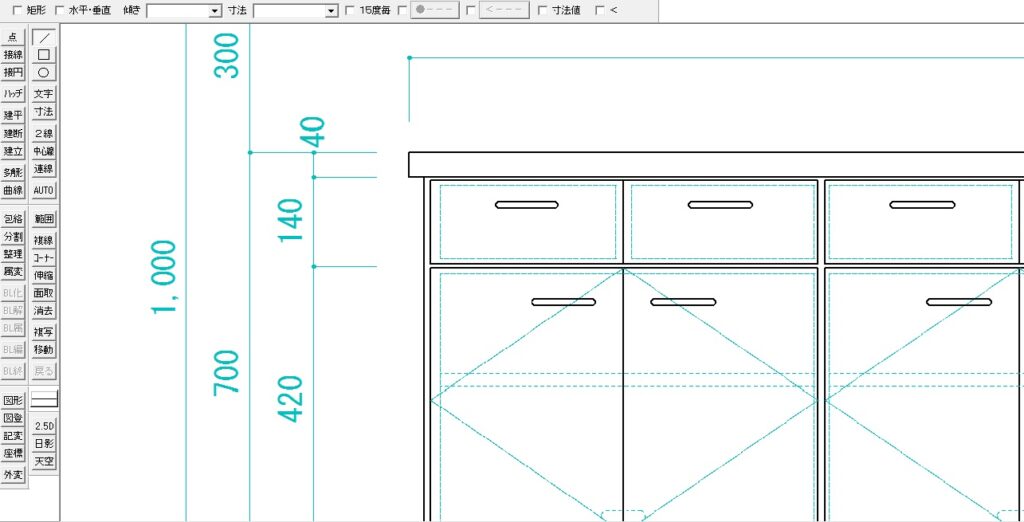
Task: Open the 傾き angle dropdown
Action: tap(215, 11)
